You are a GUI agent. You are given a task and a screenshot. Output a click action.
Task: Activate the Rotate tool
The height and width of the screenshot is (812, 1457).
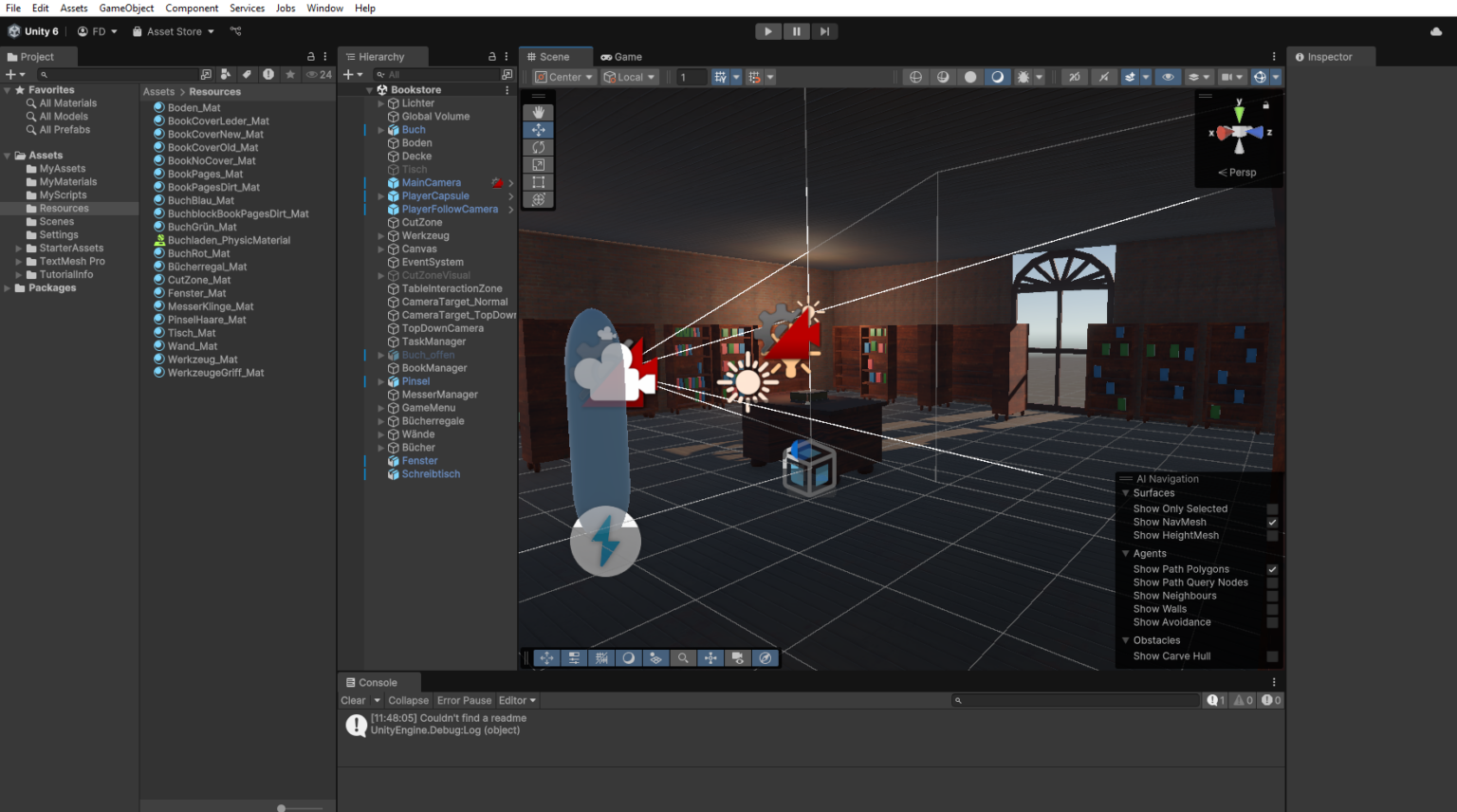coord(538,147)
